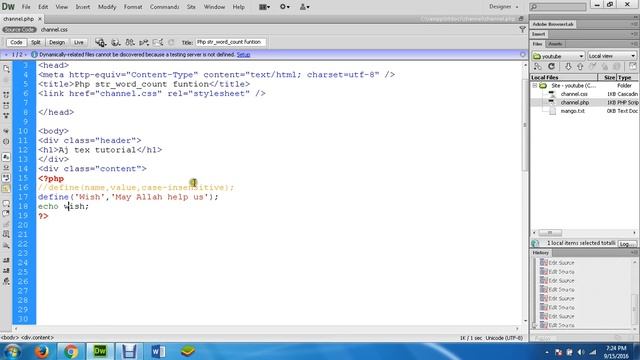Click the Get files down-arrow icon
Viewport: 640px width, 360px height.
(x=568, y=67)
